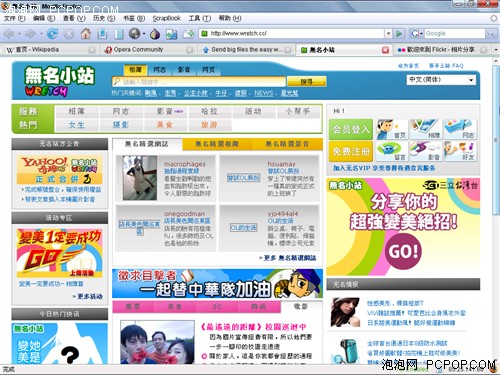Click the Stop loading icon
This screenshot has height=375, width=500.
point(69,34)
